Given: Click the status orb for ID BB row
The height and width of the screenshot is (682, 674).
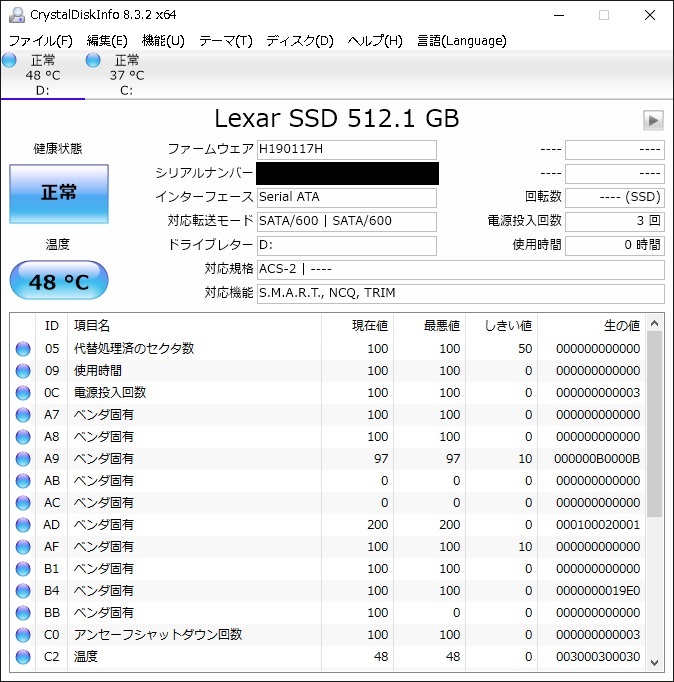Looking at the screenshot, I should pyautogui.click(x=23, y=613).
